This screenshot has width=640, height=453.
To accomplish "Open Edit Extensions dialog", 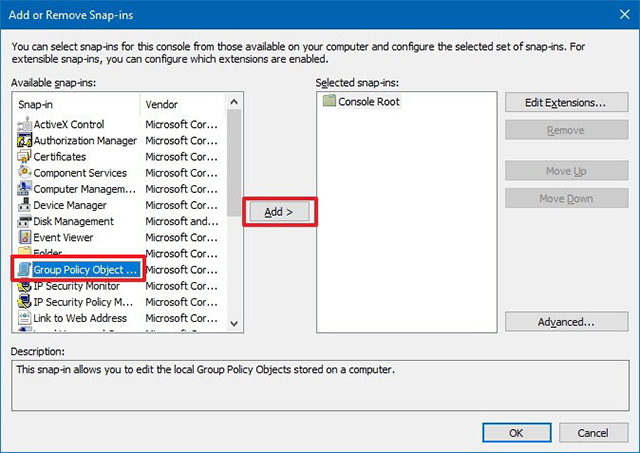I will [x=566, y=102].
